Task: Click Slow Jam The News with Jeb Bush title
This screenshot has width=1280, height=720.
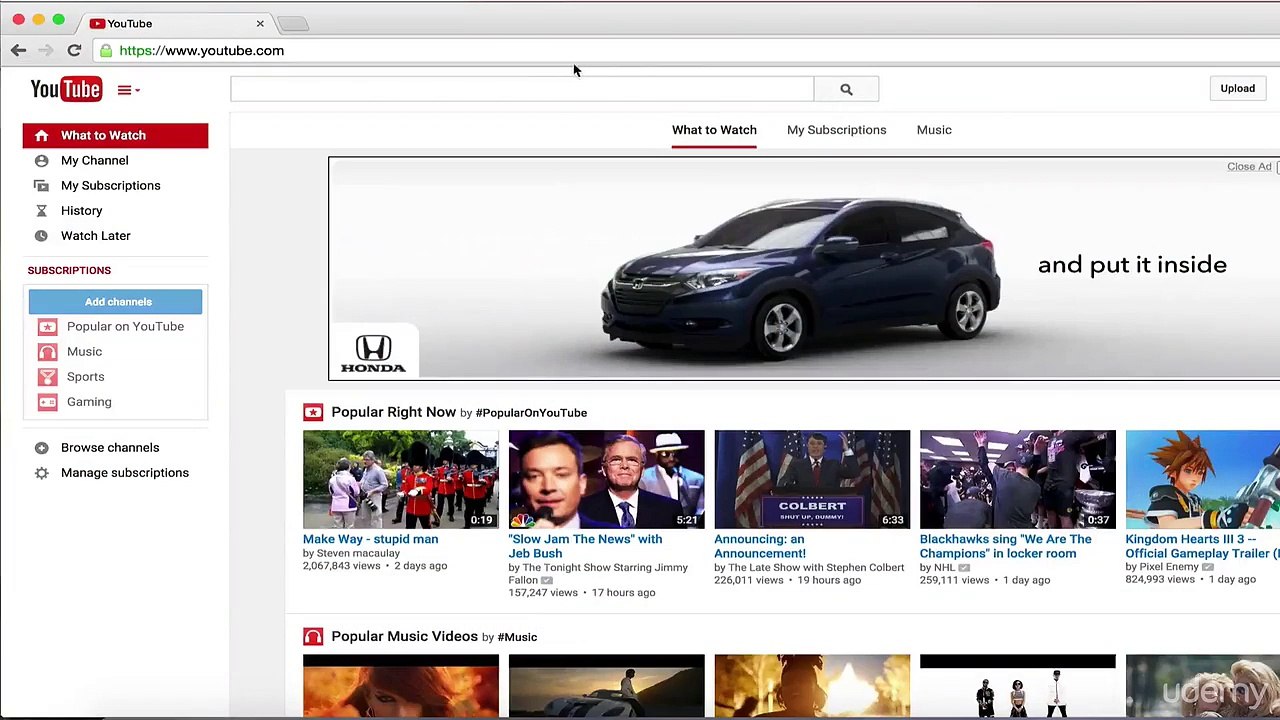Action: (585, 546)
